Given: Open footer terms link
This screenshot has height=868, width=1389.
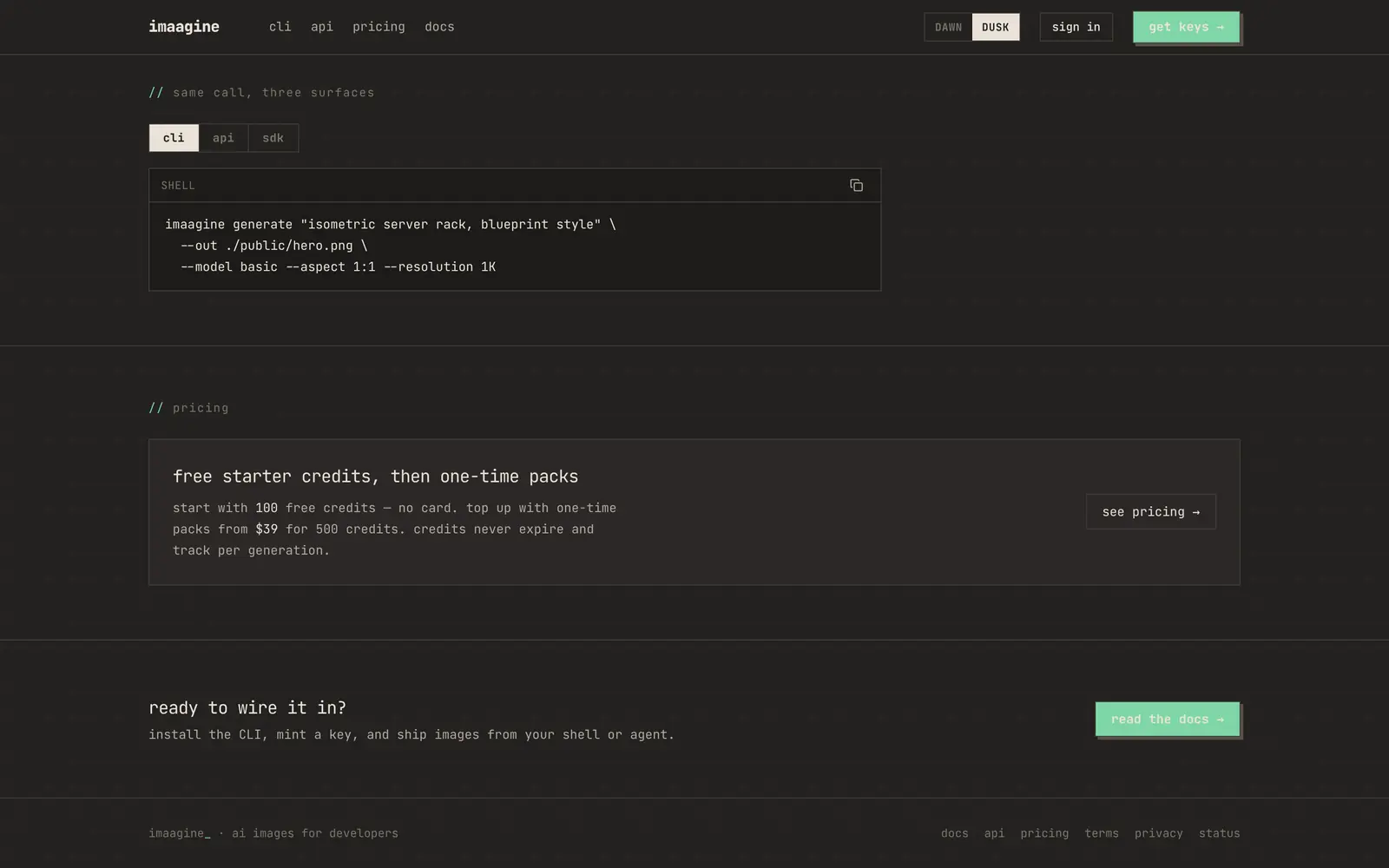Looking at the screenshot, I should click(1102, 833).
